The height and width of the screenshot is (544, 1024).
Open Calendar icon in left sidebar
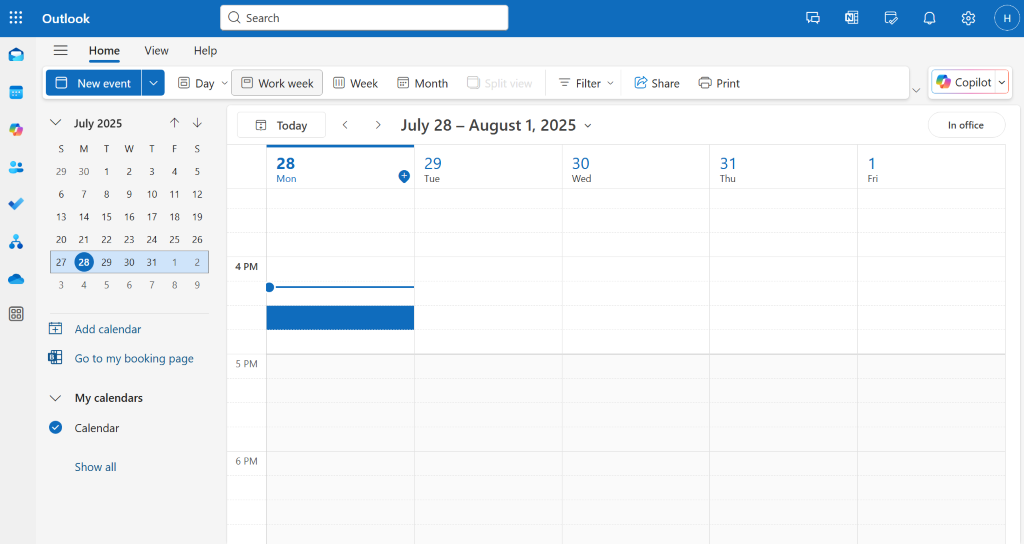tap(16, 93)
